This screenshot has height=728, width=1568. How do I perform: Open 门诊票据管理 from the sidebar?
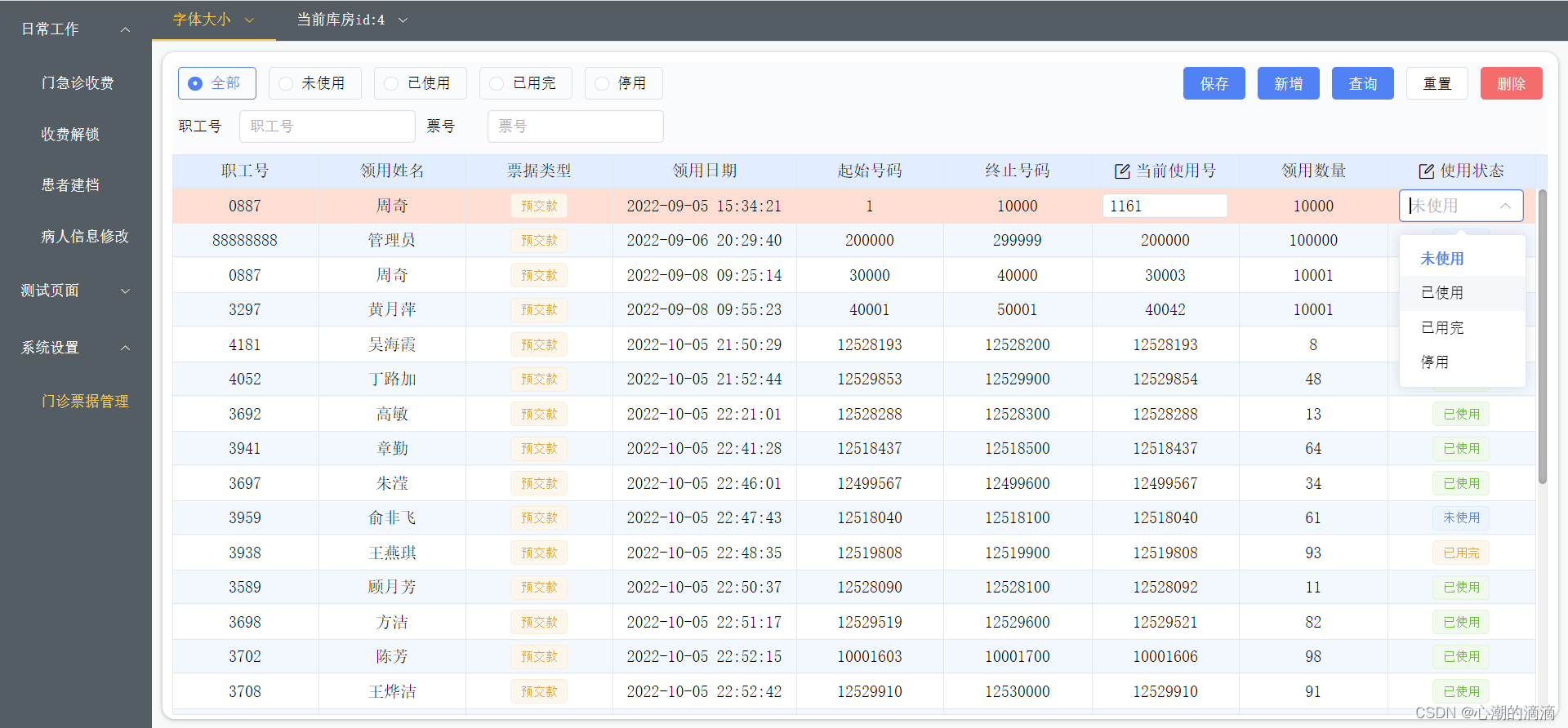(x=85, y=402)
